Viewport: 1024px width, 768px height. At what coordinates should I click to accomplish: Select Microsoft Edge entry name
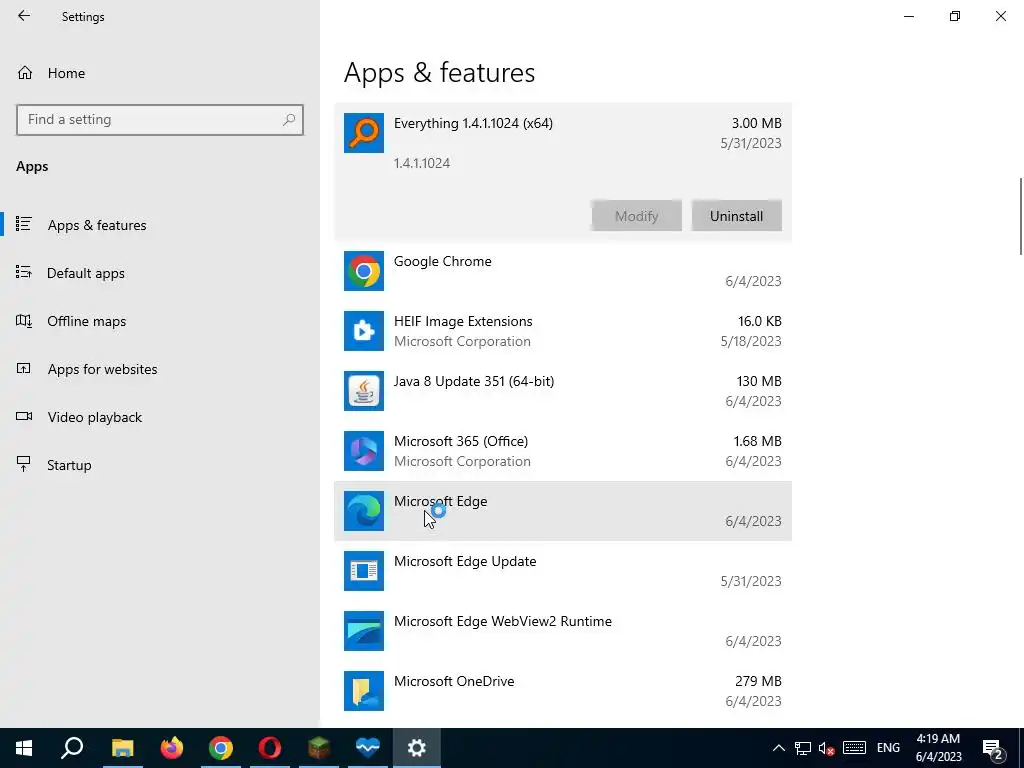[440, 501]
